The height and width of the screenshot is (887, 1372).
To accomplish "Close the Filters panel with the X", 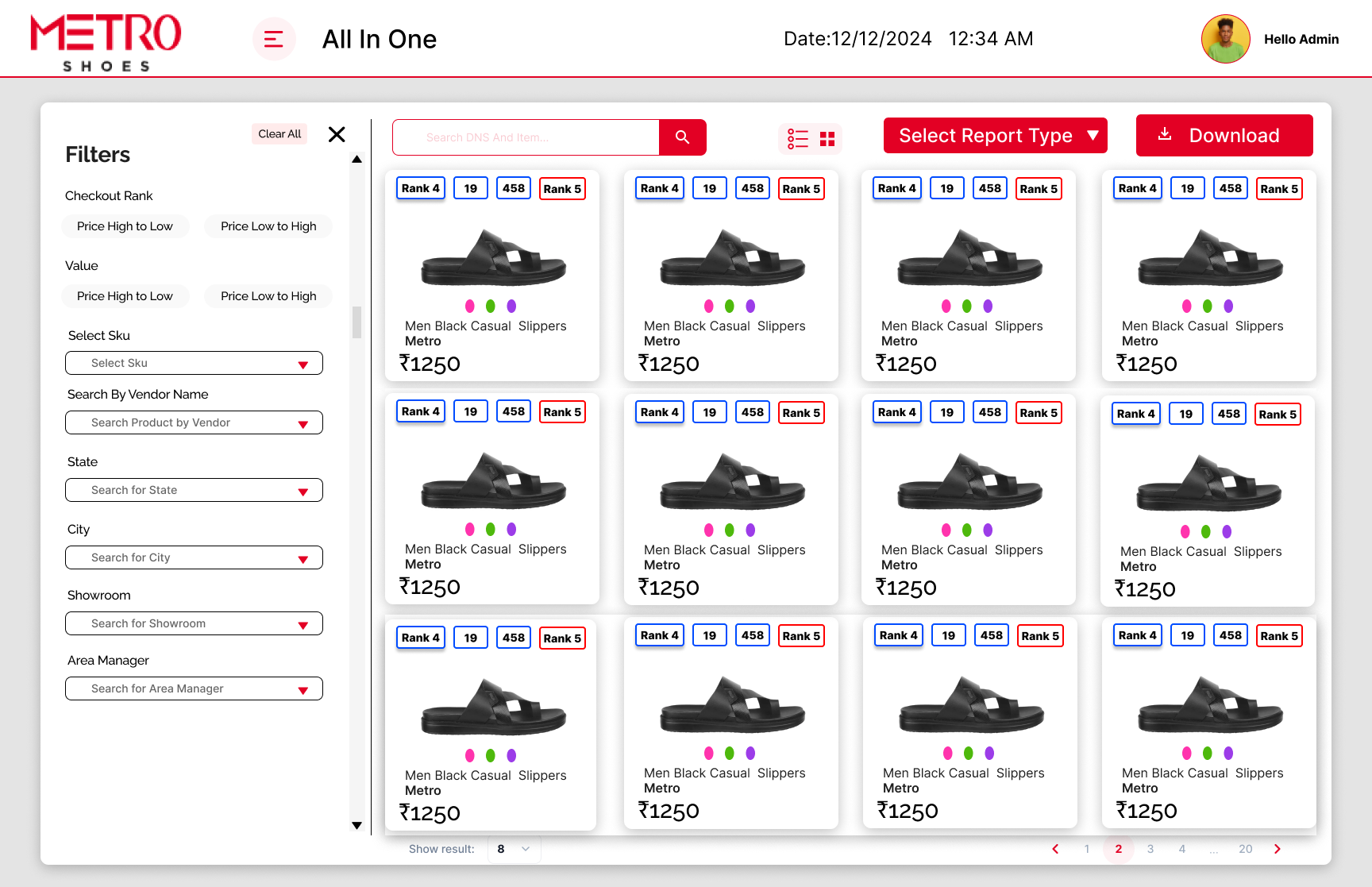I will pos(337,134).
